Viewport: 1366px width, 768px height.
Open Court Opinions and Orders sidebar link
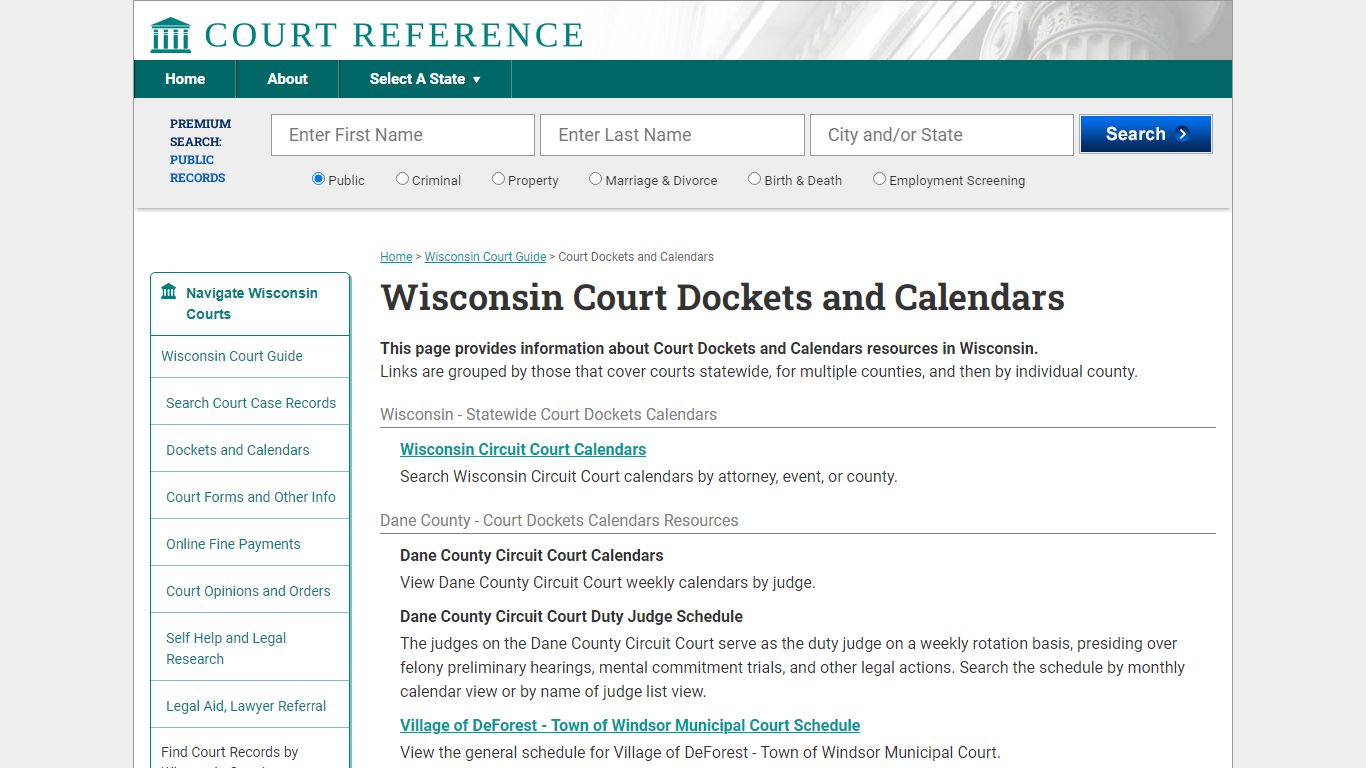(248, 591)
